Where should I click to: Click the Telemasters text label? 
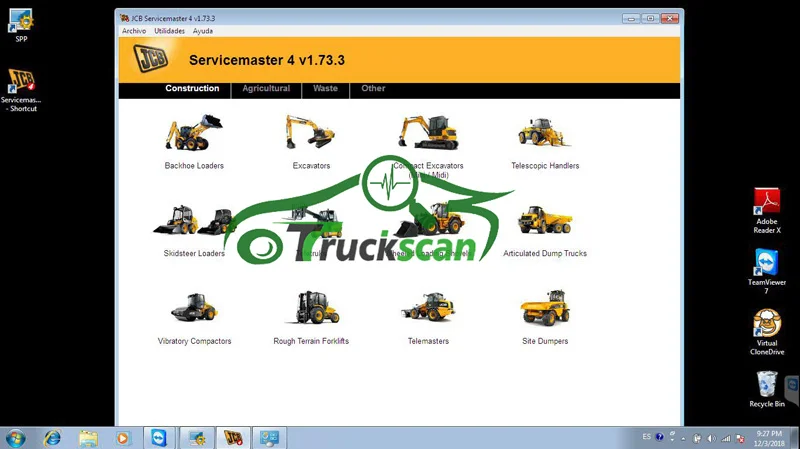pos(428,341)
